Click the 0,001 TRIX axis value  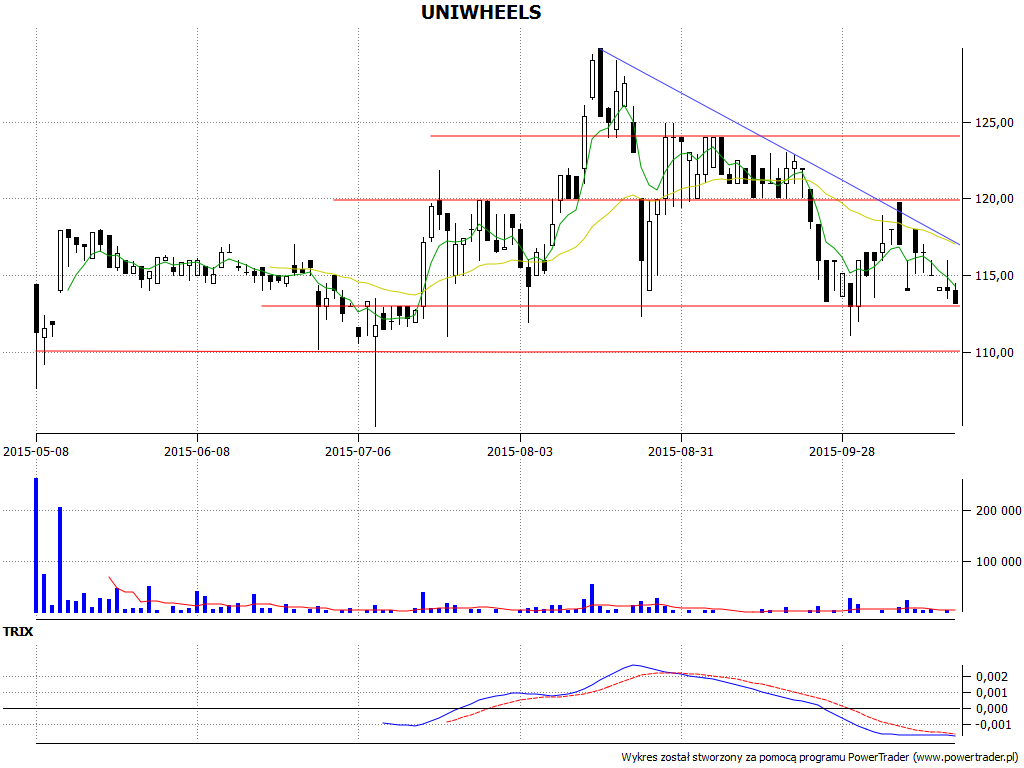pyautogui.click(x=992, y=693)
